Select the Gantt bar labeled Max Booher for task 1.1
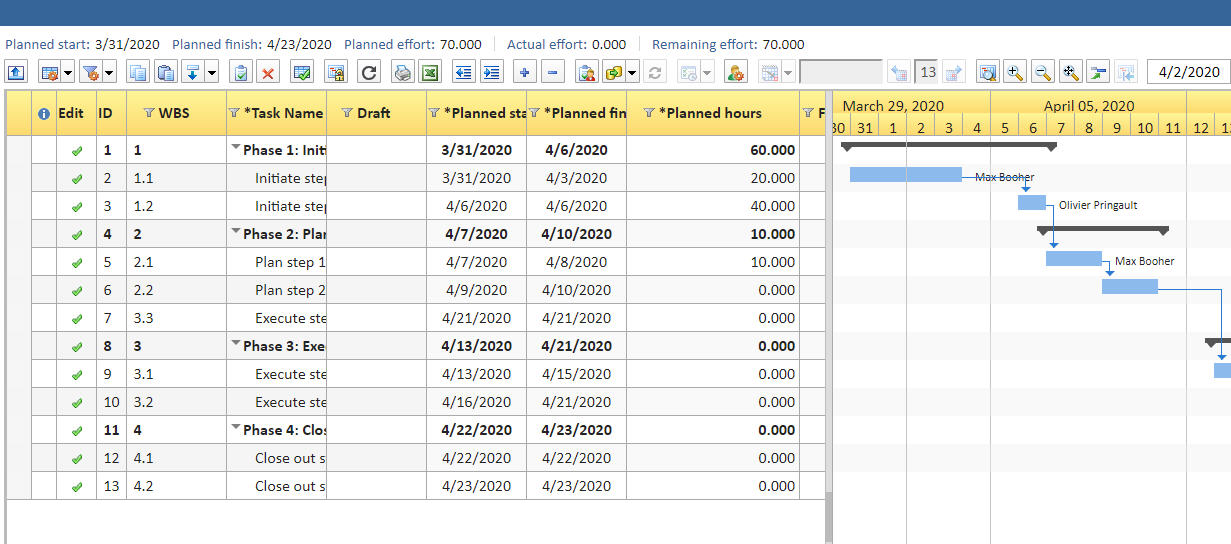The image size is (1231, 544). click(x=906, y=175)
